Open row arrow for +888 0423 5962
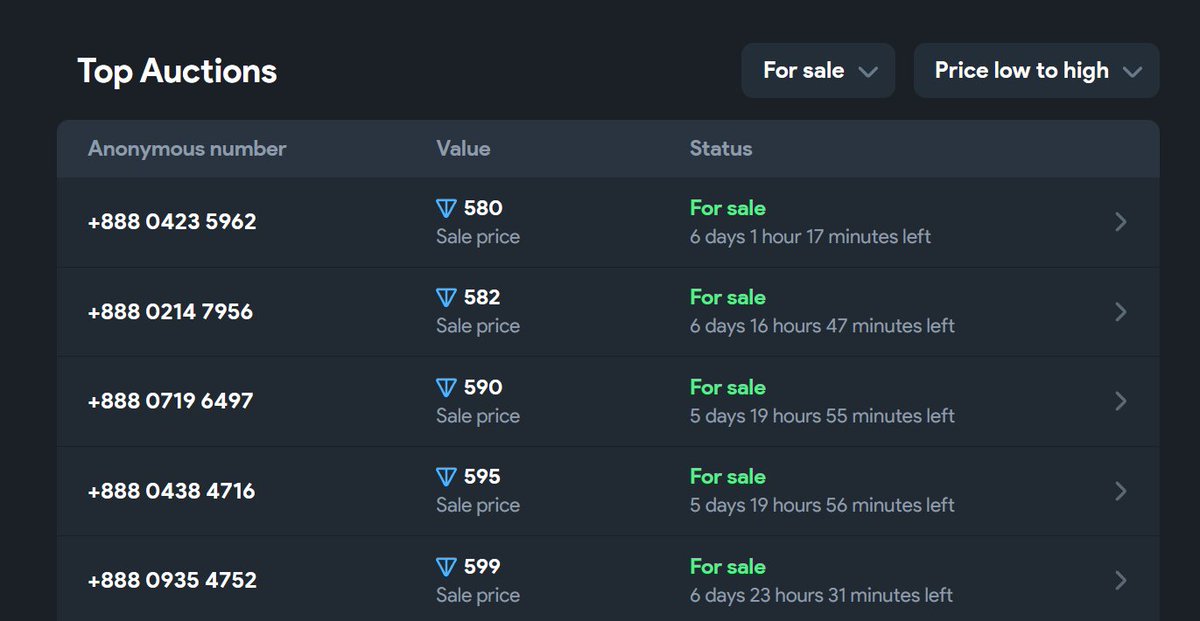 [1121, 222]
